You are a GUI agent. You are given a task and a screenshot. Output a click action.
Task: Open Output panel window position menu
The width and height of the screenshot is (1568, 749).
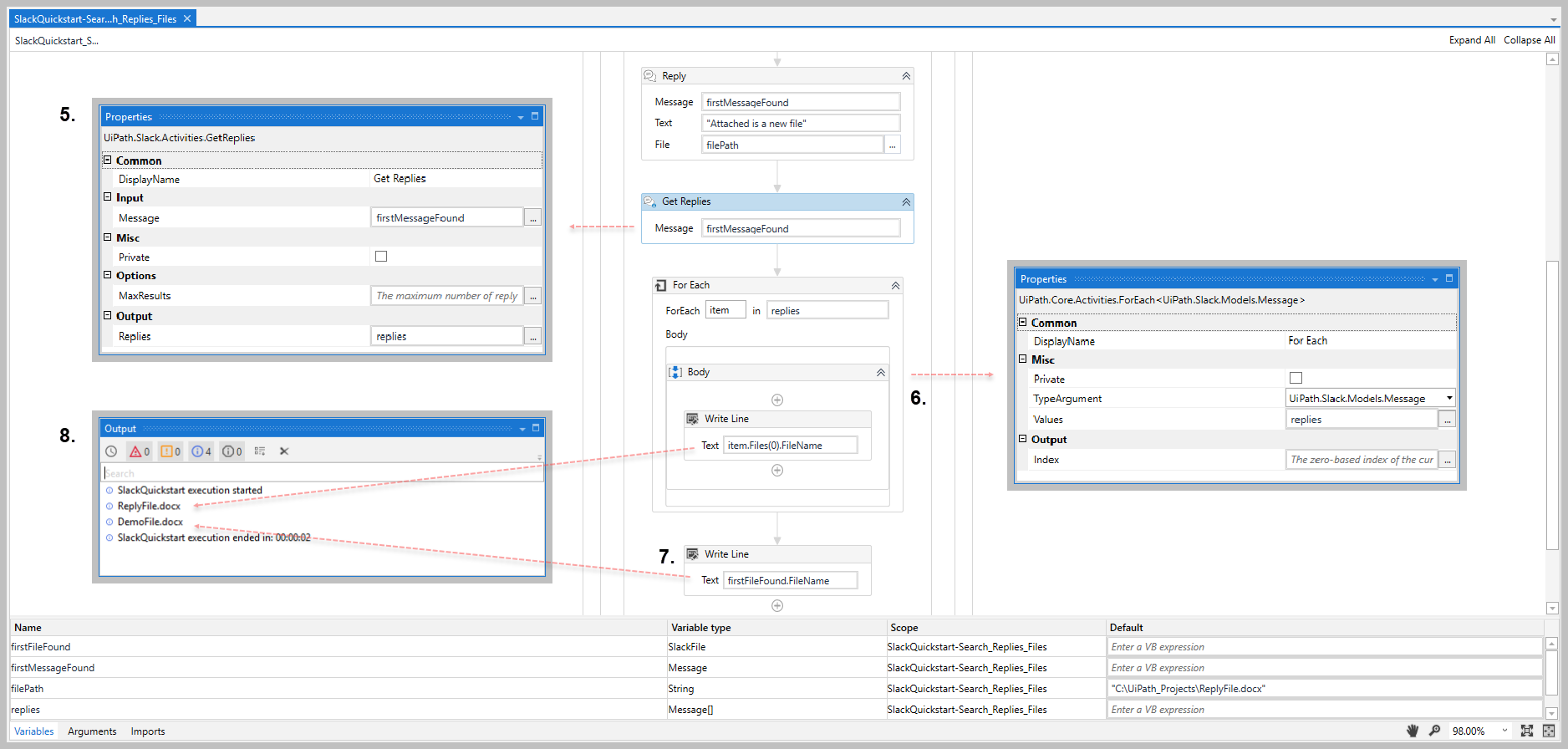tap(522, 429)
